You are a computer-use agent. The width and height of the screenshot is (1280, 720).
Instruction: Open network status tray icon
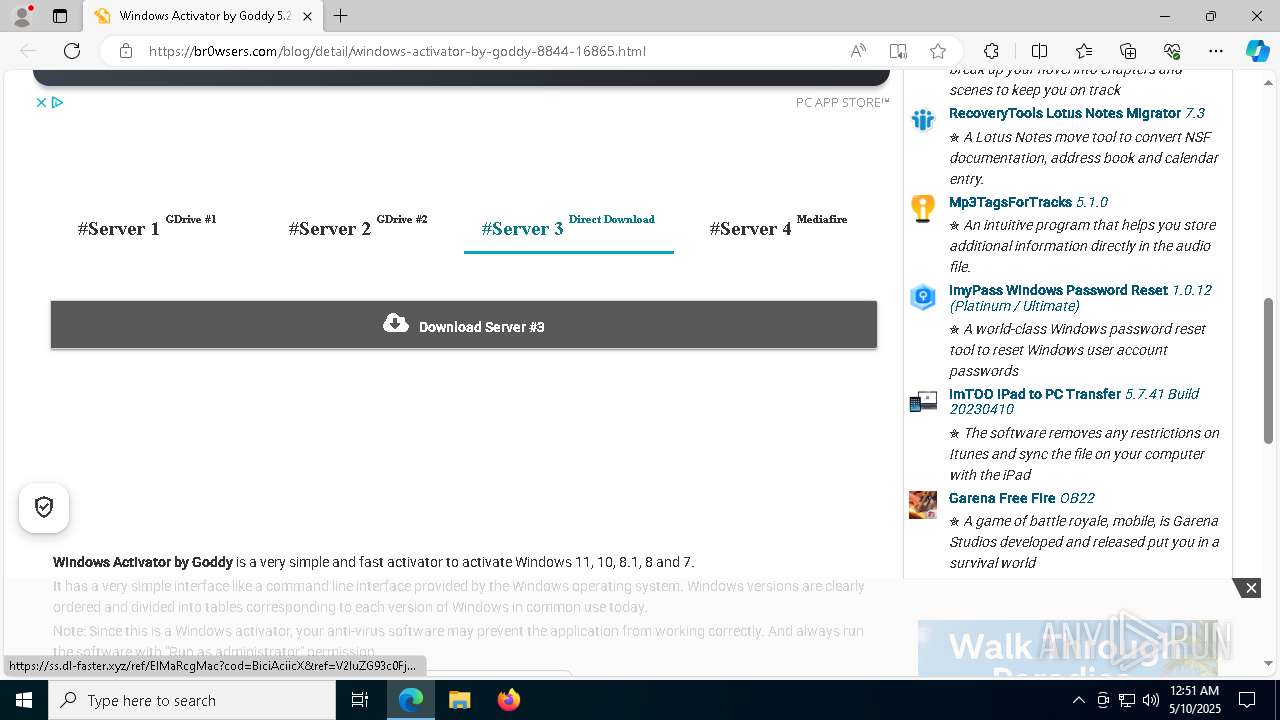click(x=1127, y=700)
